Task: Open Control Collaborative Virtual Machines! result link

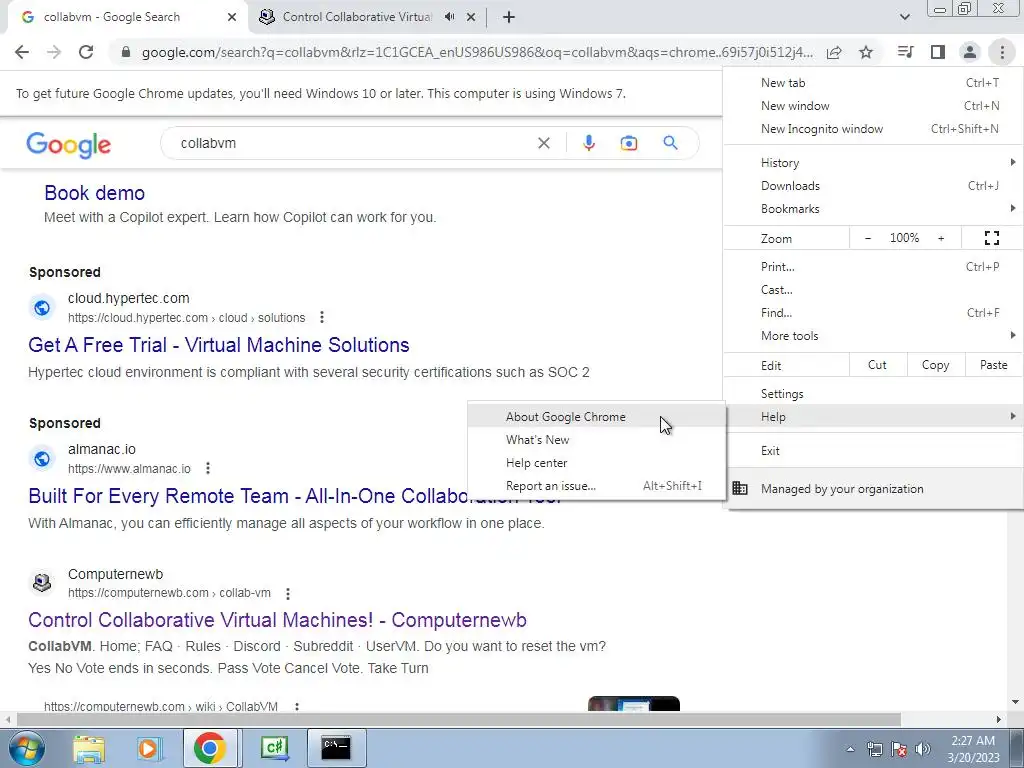Action: click(x=278, y=620)
